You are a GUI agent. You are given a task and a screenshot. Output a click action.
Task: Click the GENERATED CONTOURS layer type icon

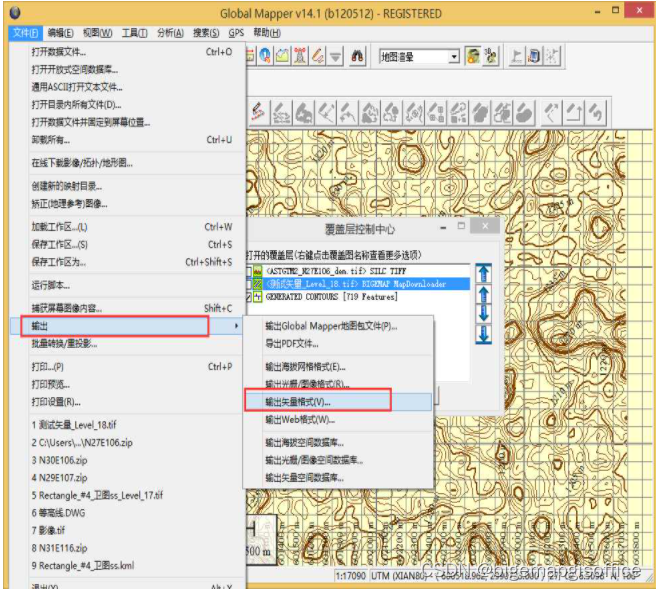tap(257, 297)
